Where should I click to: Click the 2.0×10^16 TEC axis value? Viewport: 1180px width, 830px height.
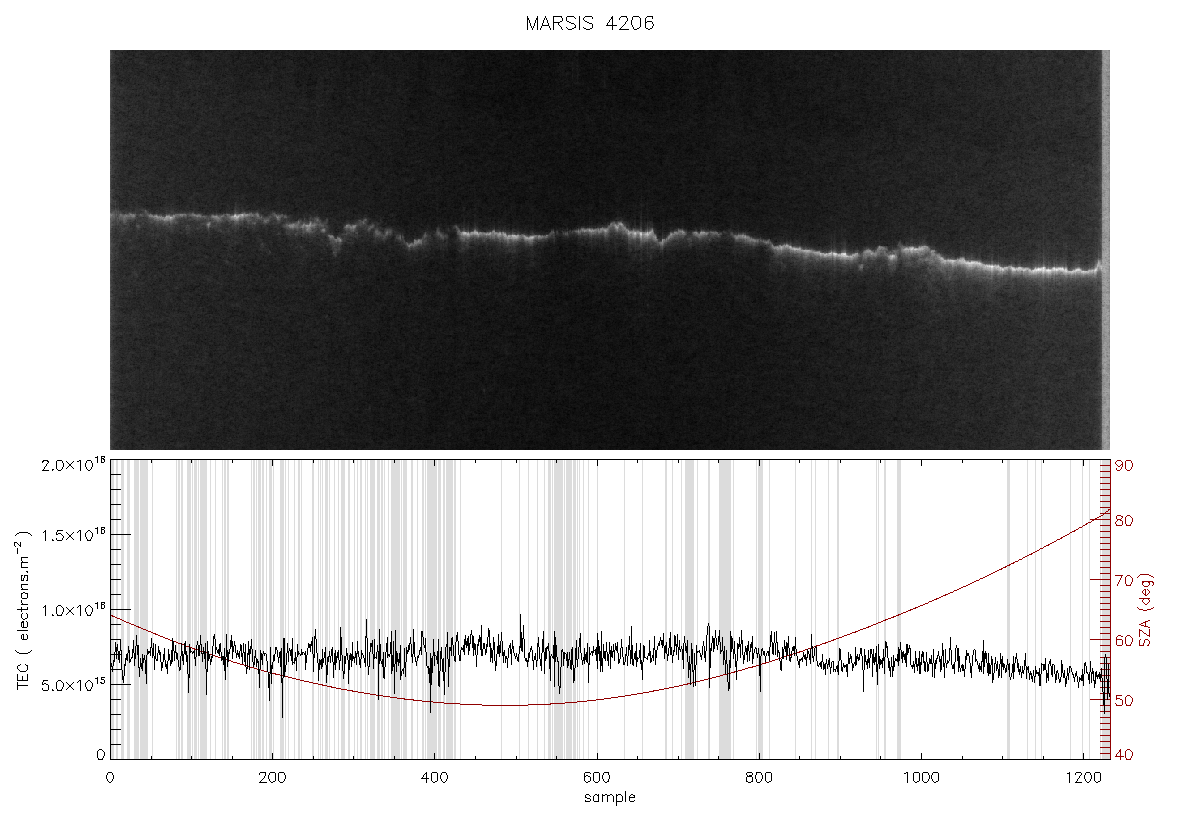tap(73, 464)
